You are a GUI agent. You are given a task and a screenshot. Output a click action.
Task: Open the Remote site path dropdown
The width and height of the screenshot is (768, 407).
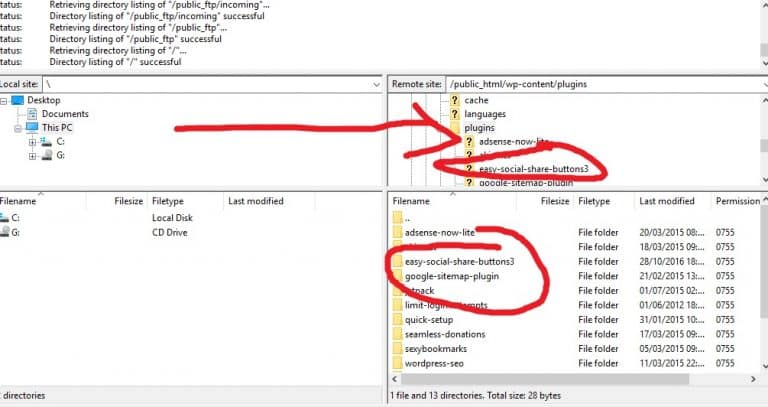click(762, 83)
